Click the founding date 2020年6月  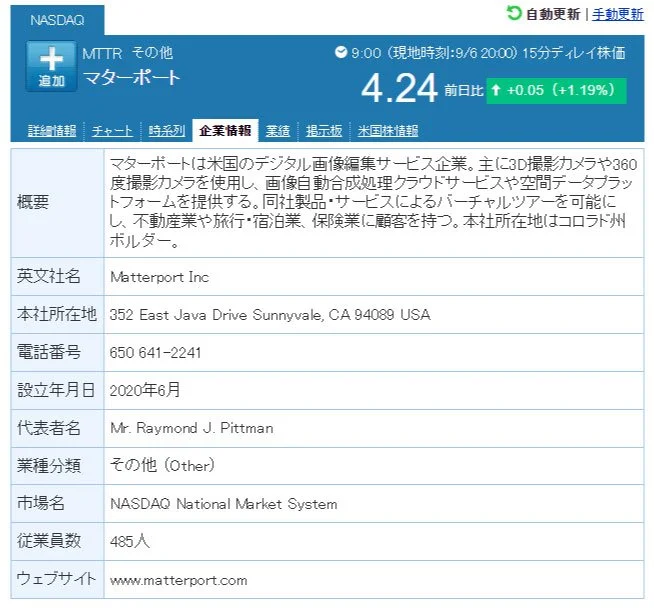145,390
